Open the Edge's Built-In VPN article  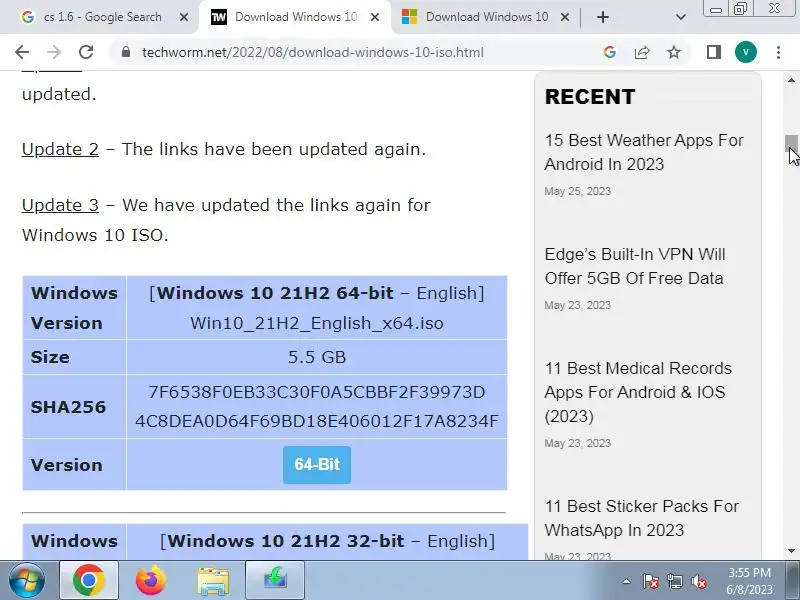point(635,266)
